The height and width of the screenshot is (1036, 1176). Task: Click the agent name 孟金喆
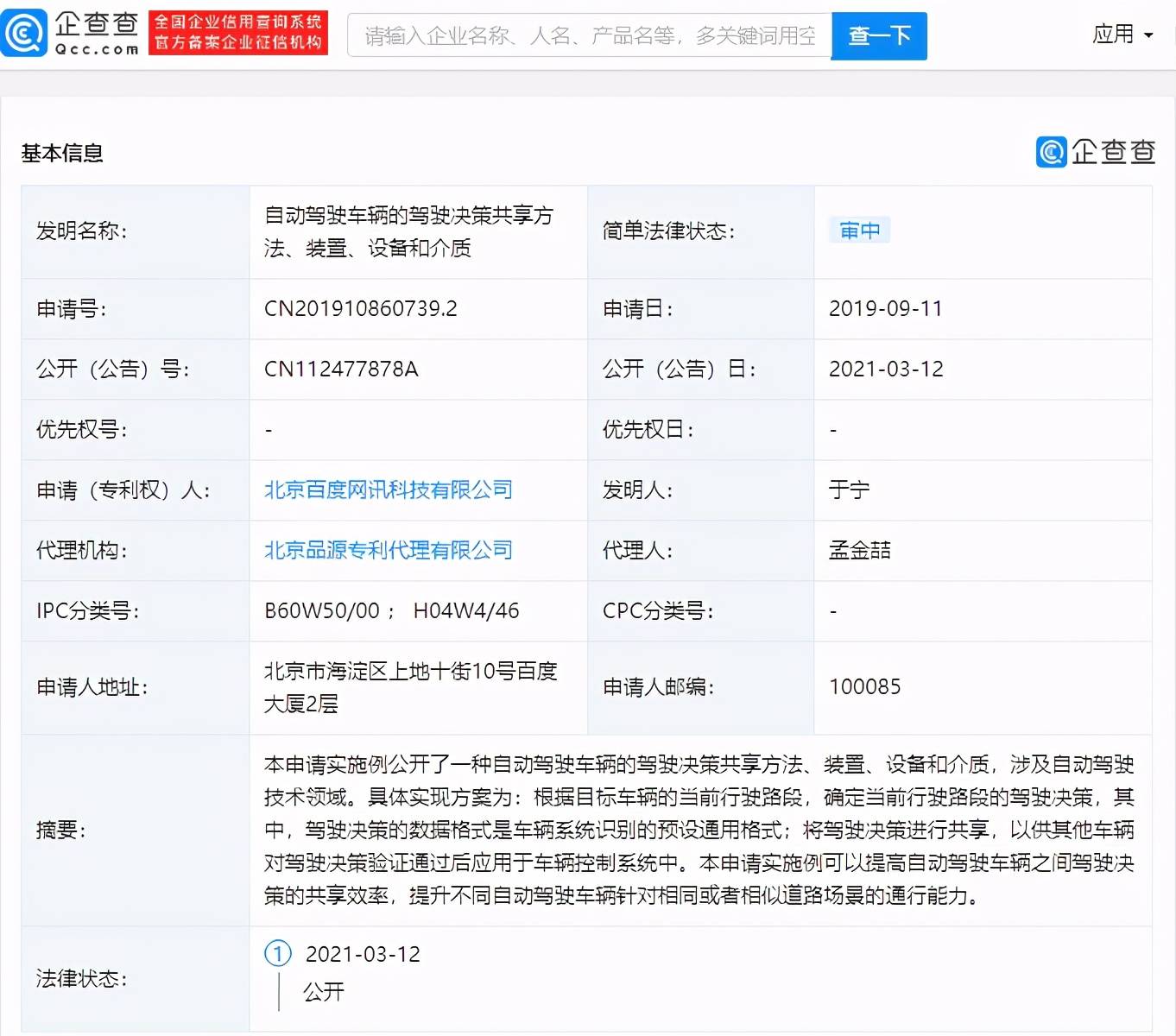pyautogui.click(x=860, y=551)
